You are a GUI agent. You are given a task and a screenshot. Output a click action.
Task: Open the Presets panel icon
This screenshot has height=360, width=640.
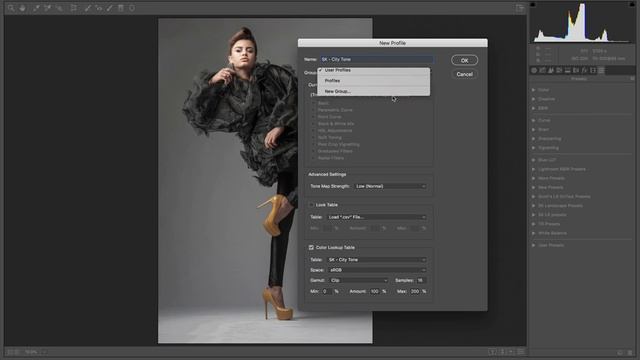pyautogui.click(x=601, y=70)
